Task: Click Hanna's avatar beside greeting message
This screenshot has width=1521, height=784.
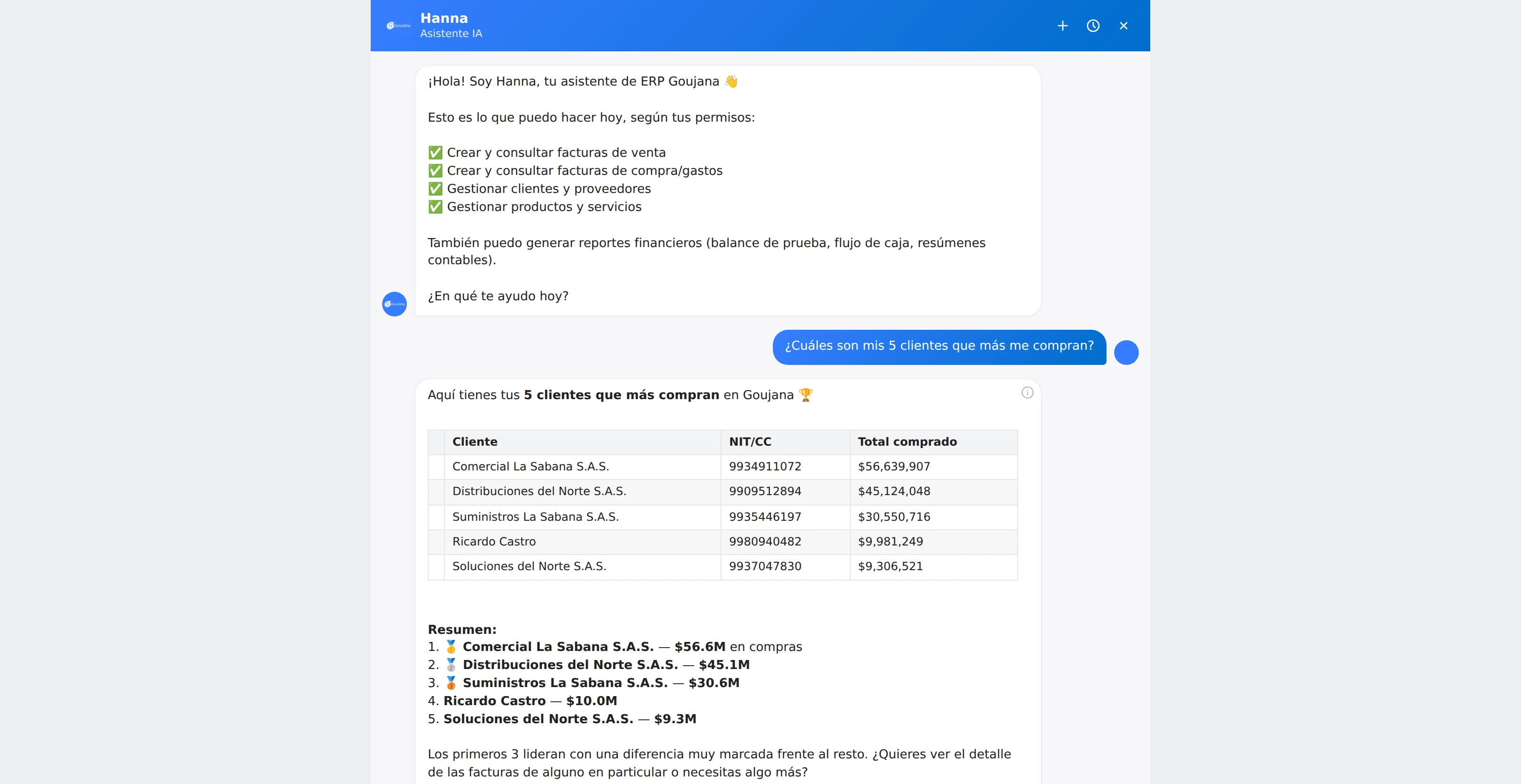Action: click(395, 304)
